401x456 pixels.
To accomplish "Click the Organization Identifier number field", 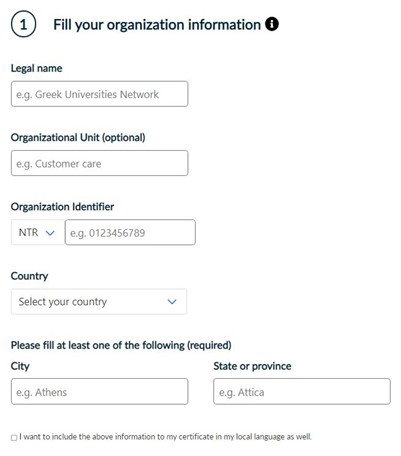I will pyautogui.click(x=130, y=232).
